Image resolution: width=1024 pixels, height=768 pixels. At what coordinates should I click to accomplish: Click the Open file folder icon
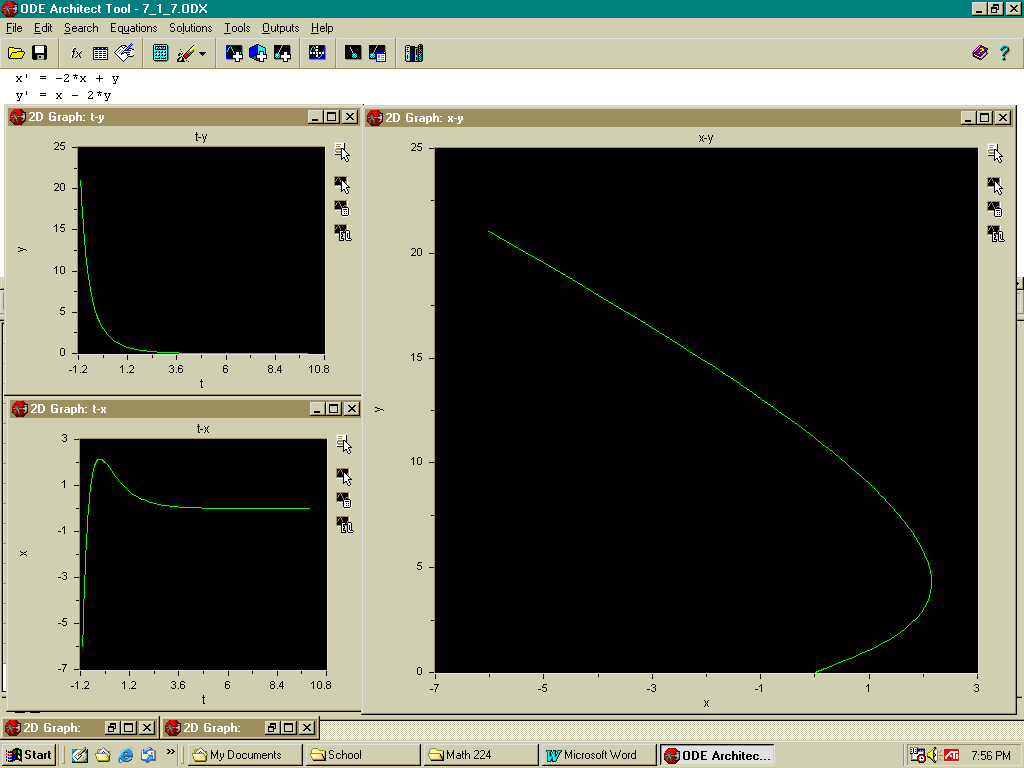(16, 53)
